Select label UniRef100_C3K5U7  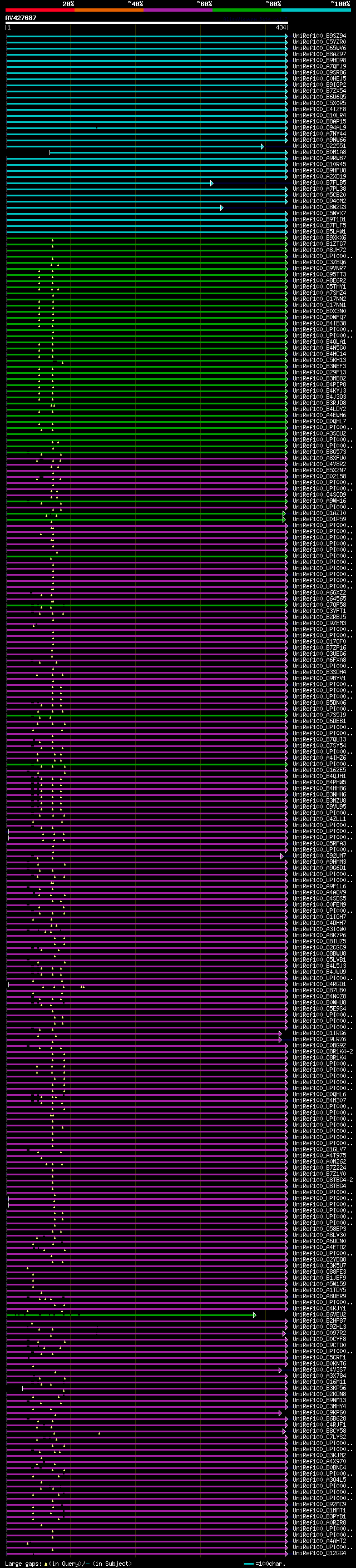click(x=319, y=1266)
